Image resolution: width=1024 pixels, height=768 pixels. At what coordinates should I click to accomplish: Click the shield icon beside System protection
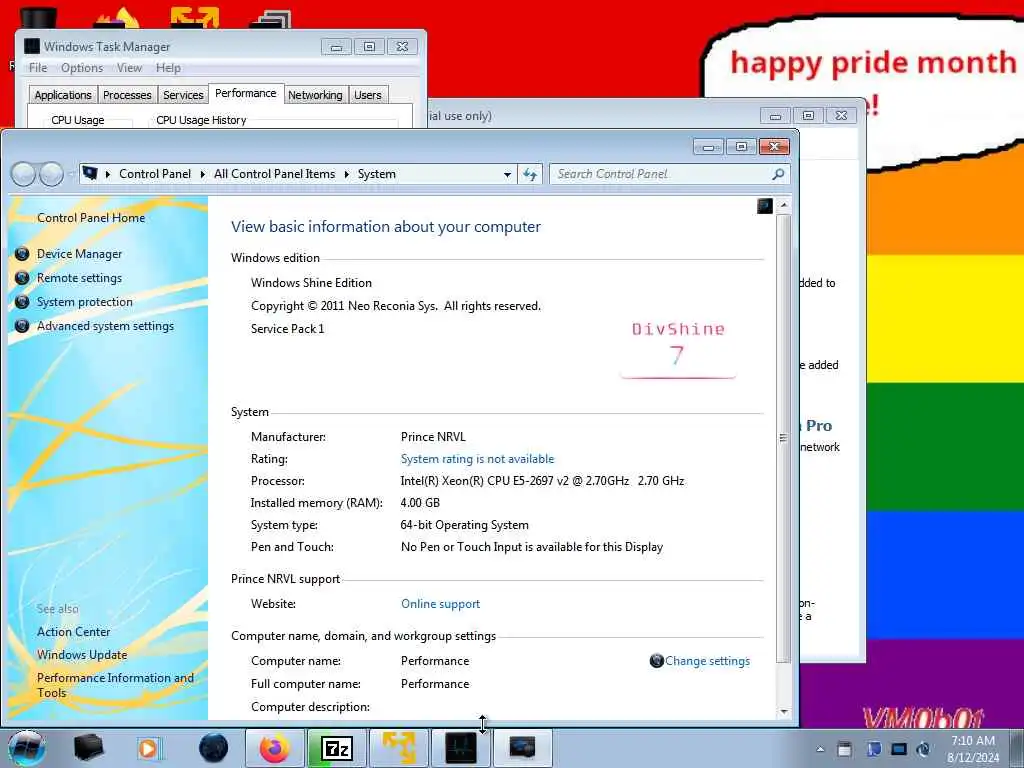click(22, 302)
